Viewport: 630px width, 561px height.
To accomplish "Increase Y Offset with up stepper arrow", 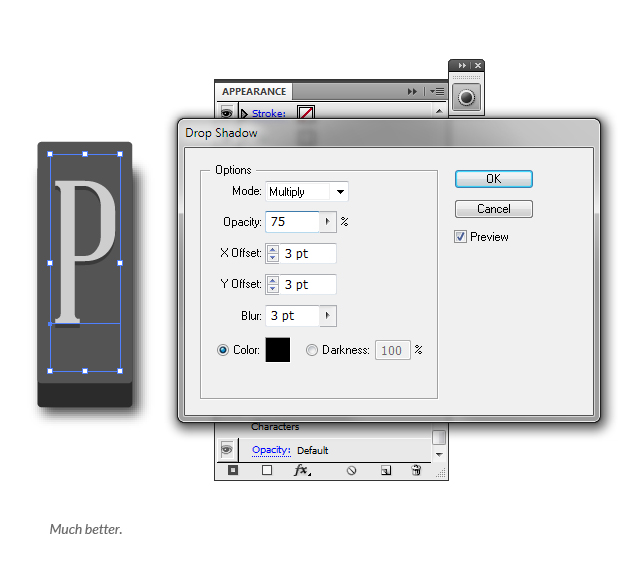I will (273, 280).
